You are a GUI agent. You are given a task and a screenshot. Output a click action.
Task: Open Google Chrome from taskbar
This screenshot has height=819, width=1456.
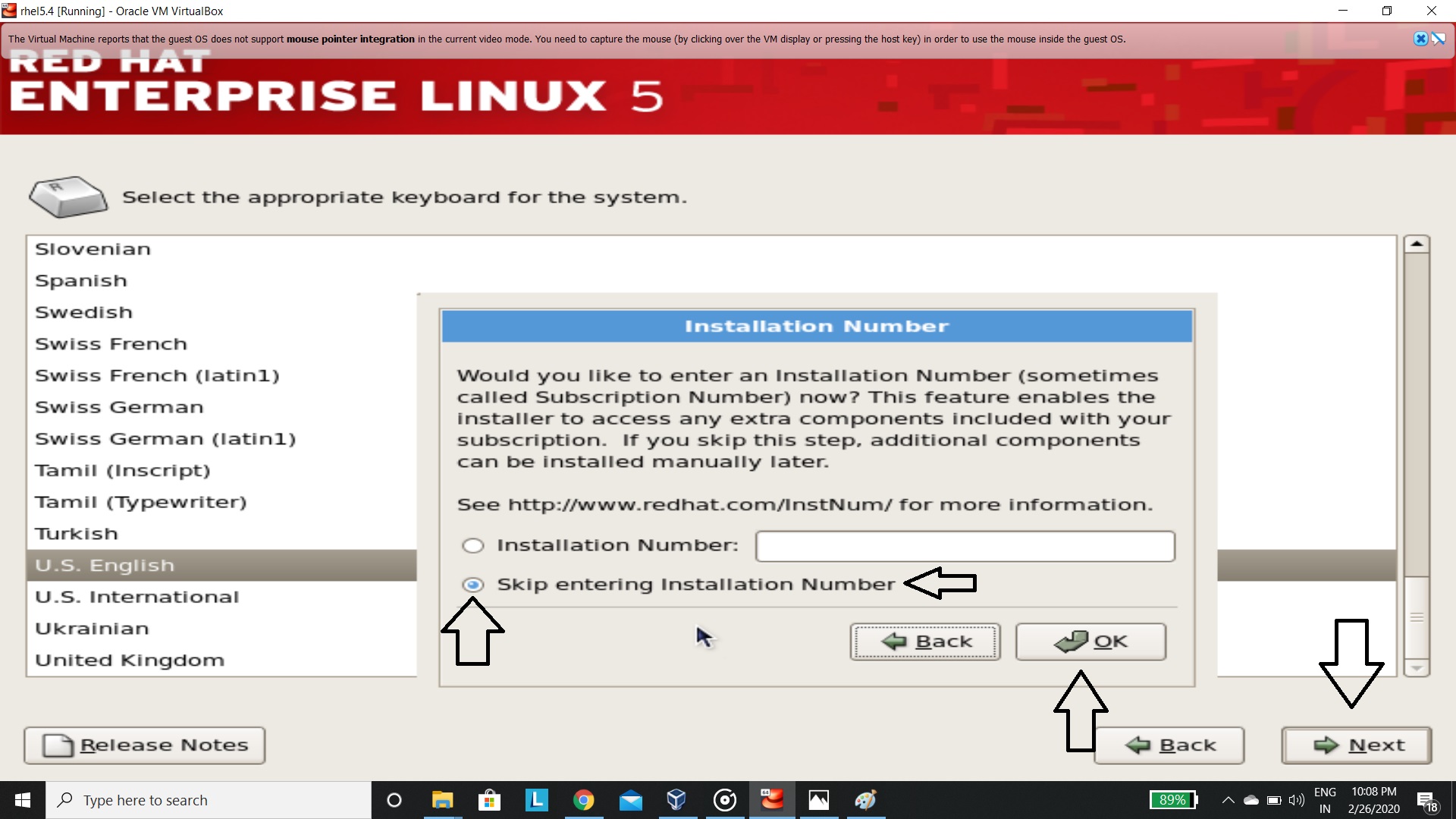[x=583, y=800]
